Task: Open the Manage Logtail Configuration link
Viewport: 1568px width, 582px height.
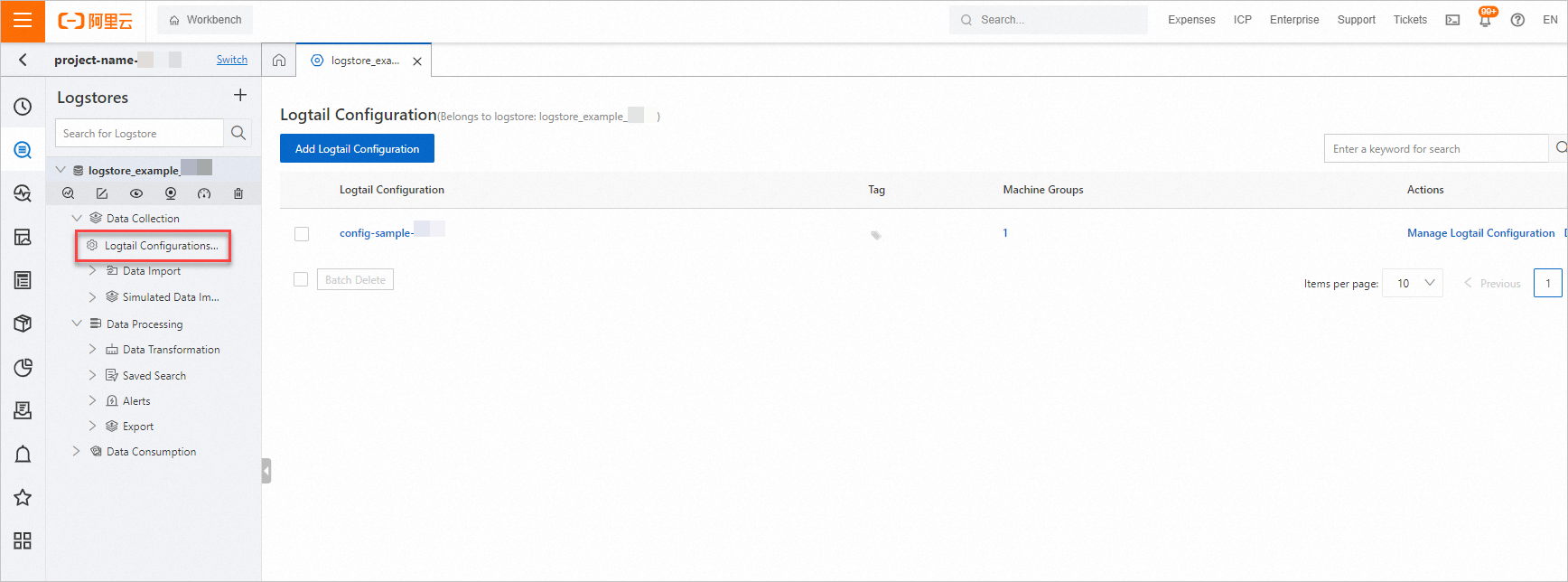Action: click(x=1480, y=233)
